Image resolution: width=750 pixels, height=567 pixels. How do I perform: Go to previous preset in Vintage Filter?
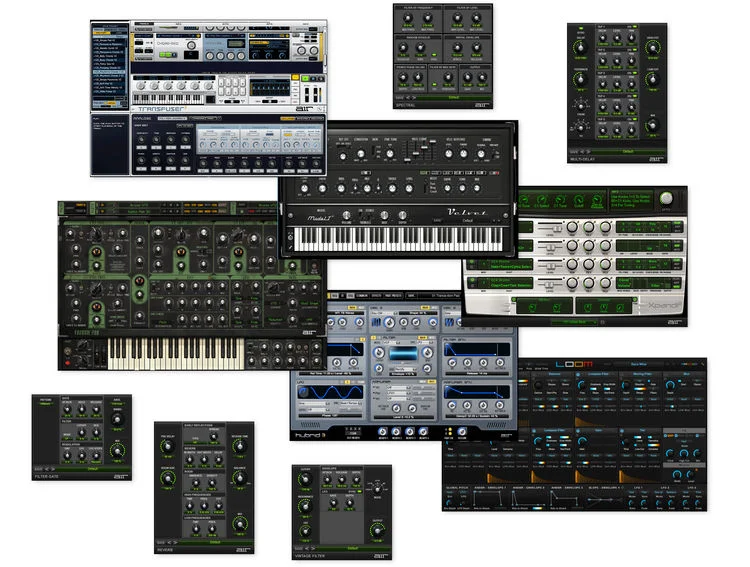[307, 548]
